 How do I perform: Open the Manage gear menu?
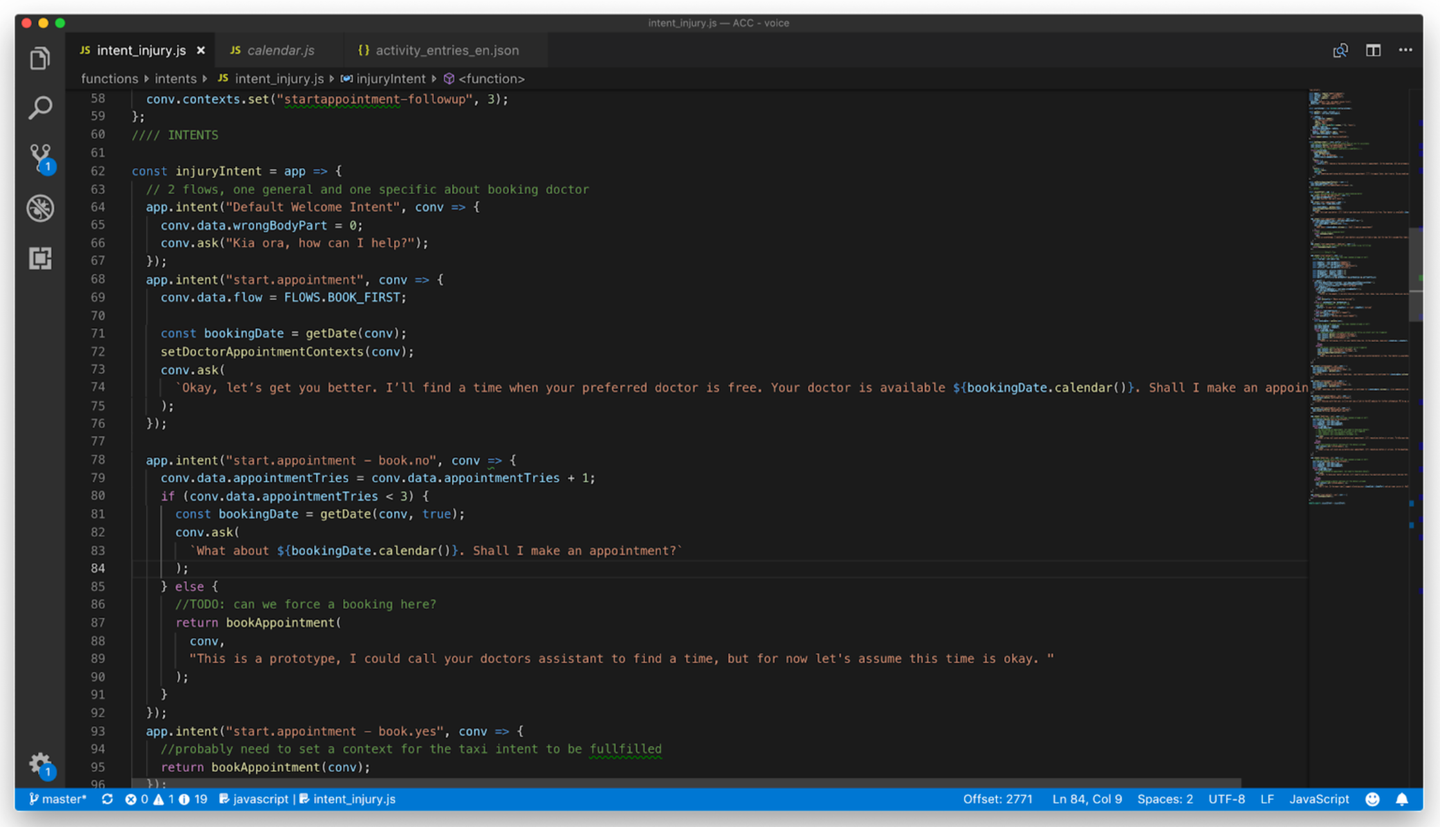click(x=40, y=765)
